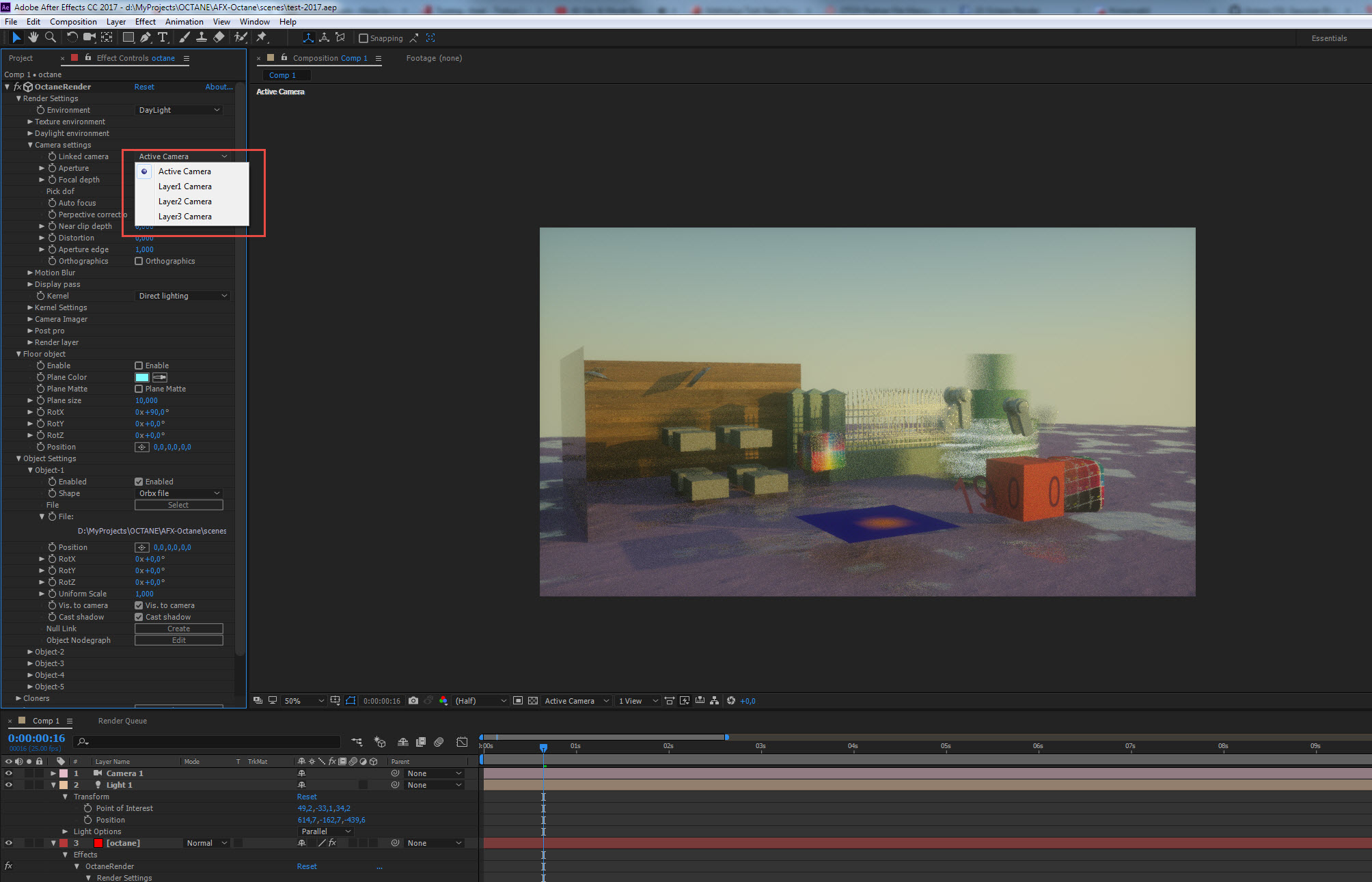1372x882 pixels.
Task: Open the Composition menu
Action: point(73,22)
